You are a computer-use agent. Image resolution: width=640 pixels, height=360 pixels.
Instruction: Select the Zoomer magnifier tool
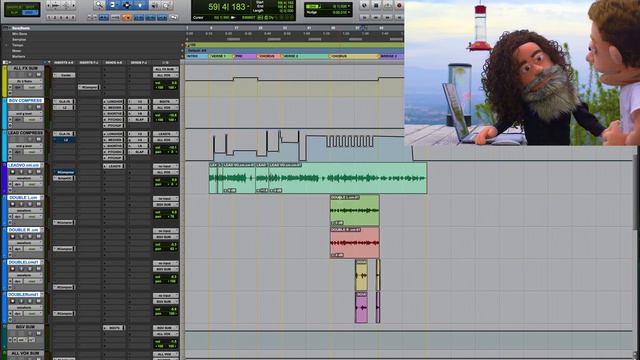(x=99, y=5)
